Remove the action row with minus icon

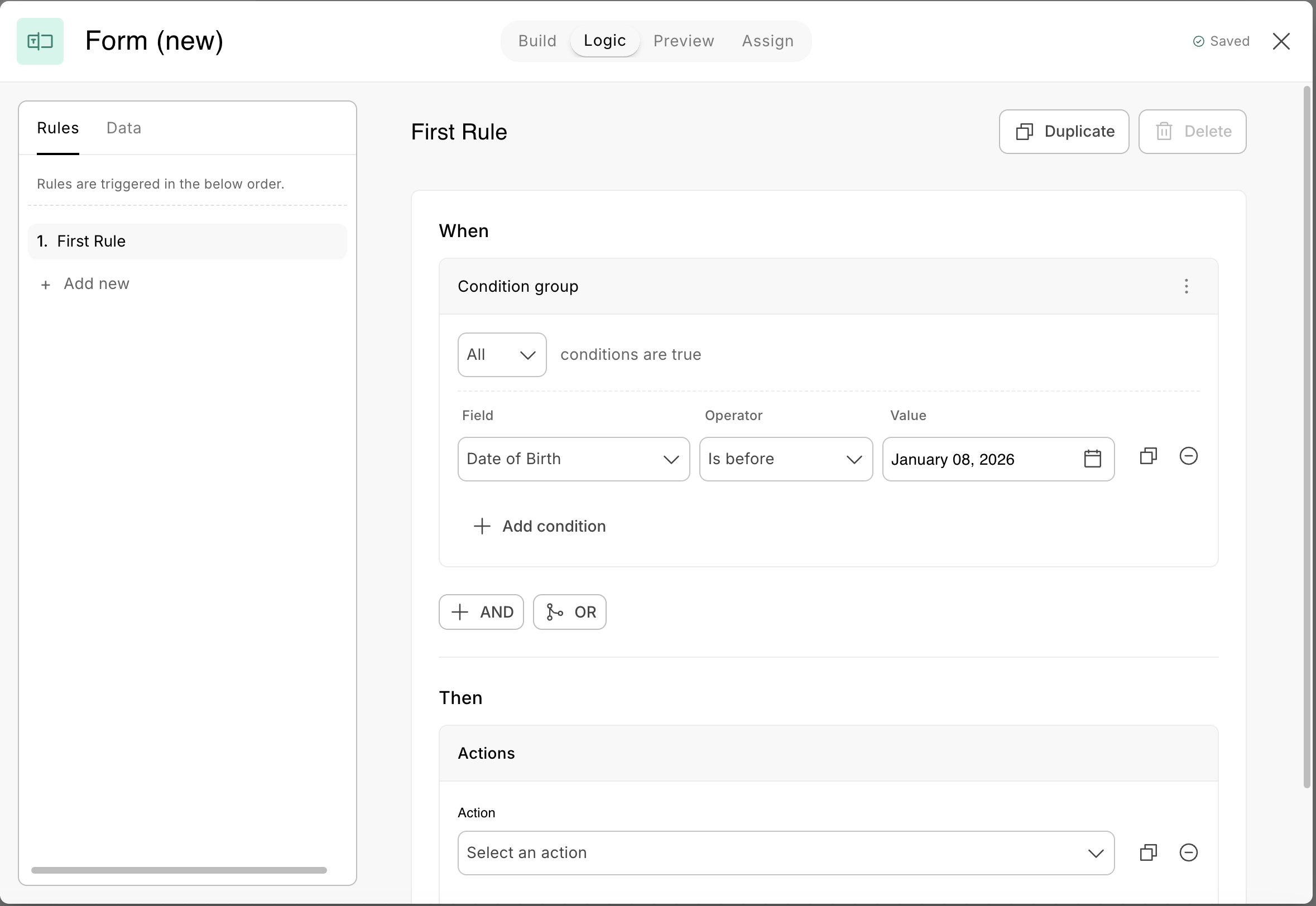(1188, 852)
